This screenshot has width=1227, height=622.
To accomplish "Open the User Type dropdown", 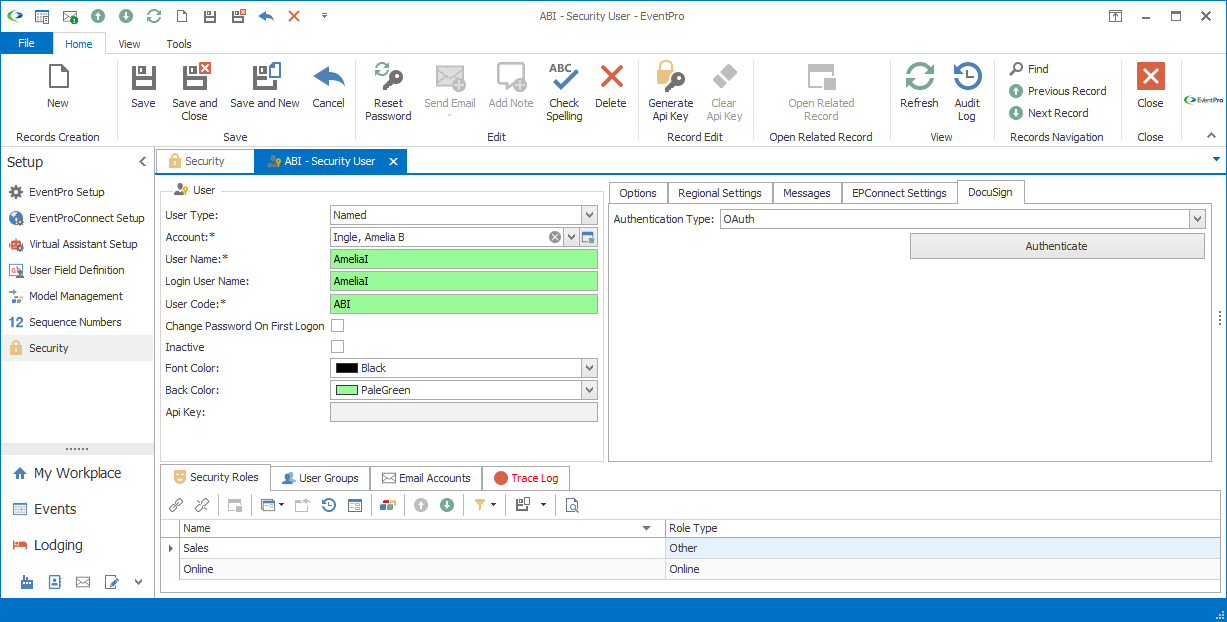I will pos(589,215).
